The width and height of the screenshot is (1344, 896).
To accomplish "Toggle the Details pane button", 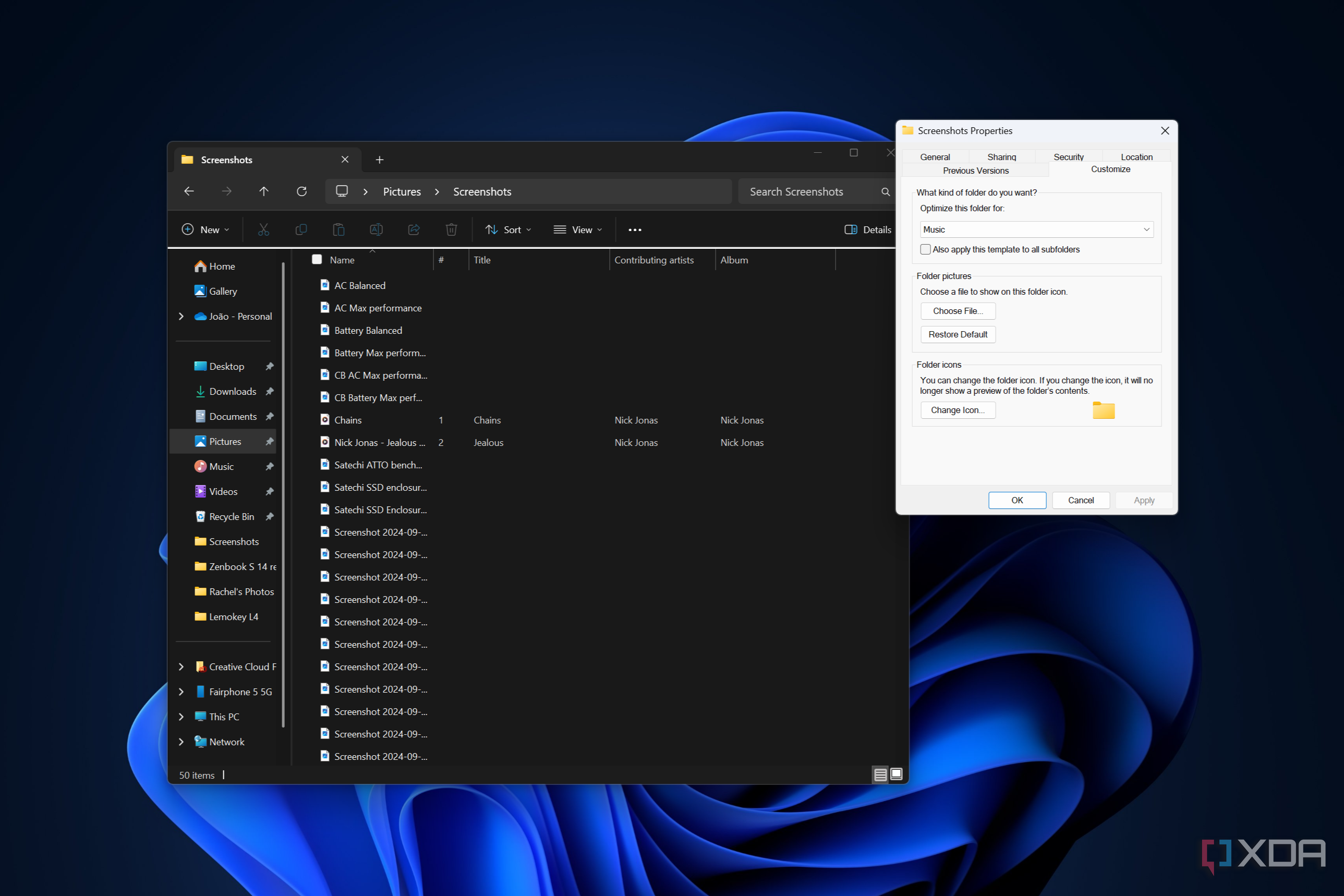I will (x=867, y=229).
